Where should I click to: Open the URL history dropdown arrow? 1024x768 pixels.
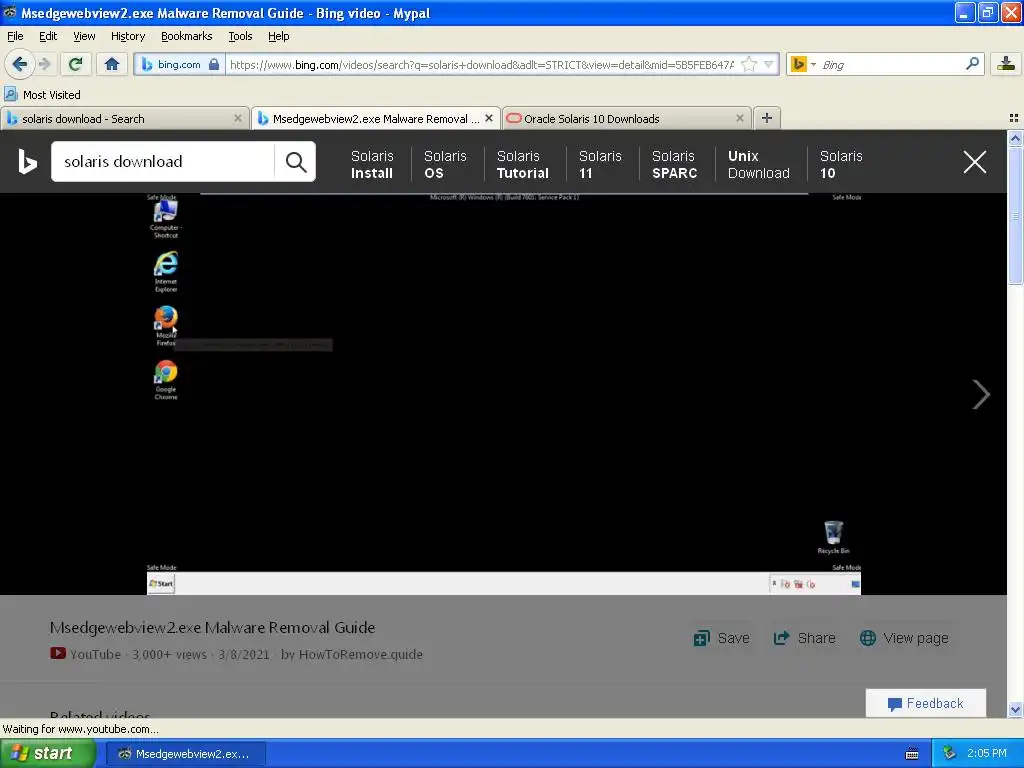(769, 64)
